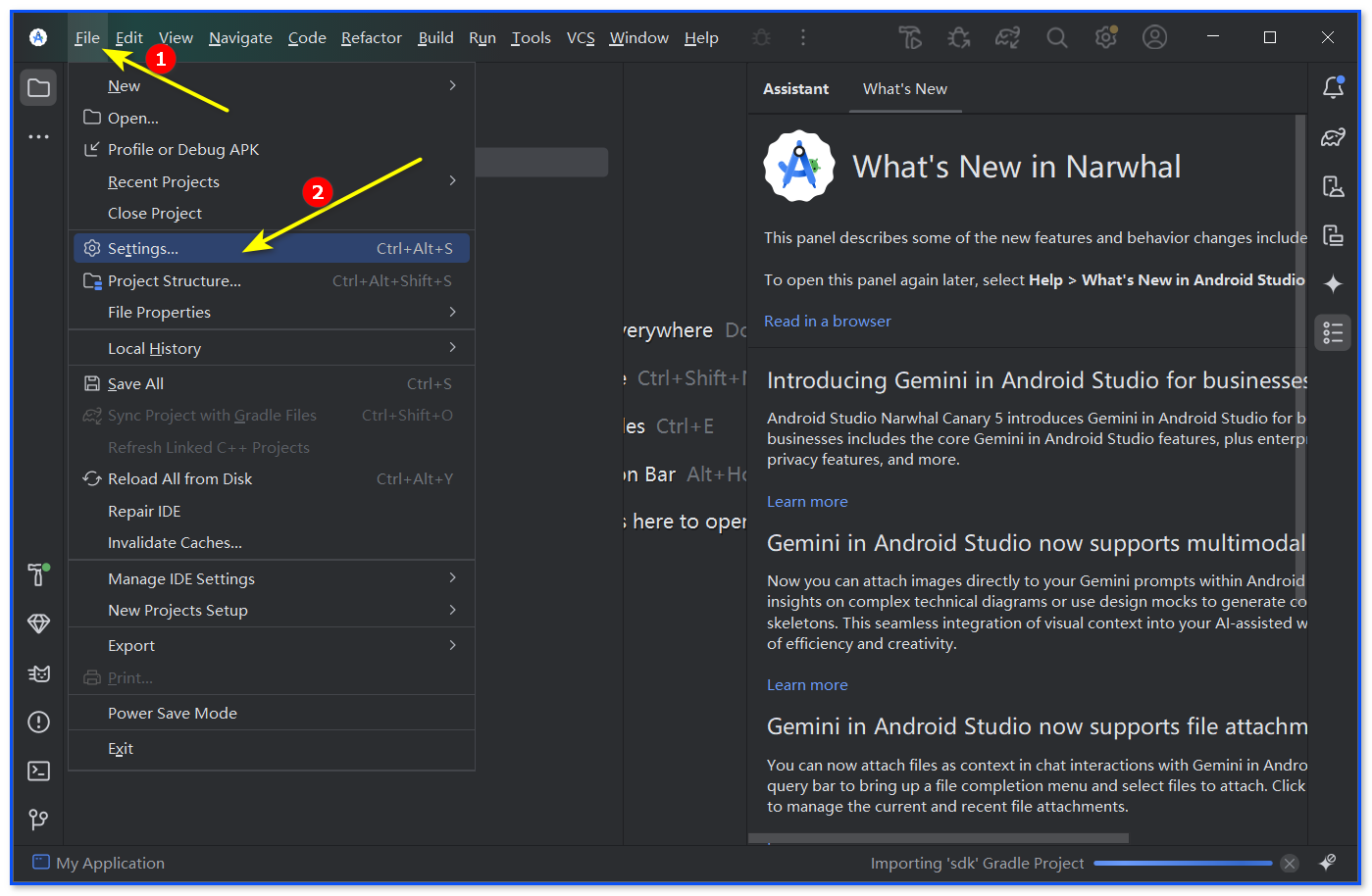Switch to the What's New tab
1372x896 pixels.
905,88
